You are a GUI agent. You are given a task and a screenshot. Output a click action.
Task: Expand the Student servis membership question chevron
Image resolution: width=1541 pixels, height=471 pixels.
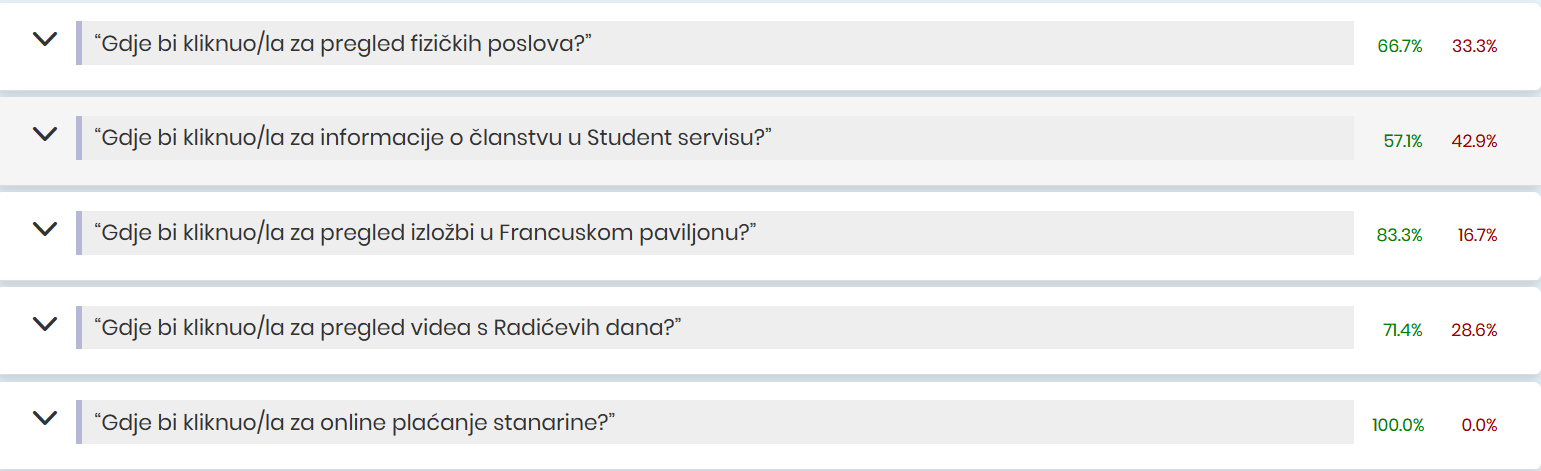pos(44,134)
